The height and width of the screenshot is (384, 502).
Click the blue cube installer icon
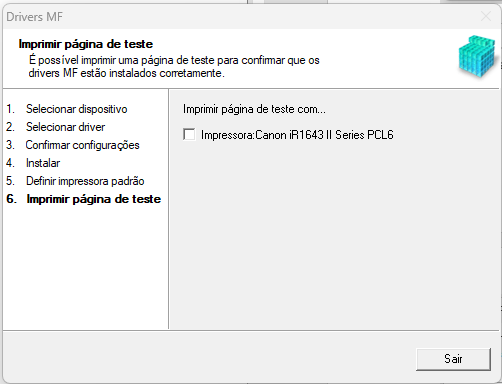click(478, 57)
